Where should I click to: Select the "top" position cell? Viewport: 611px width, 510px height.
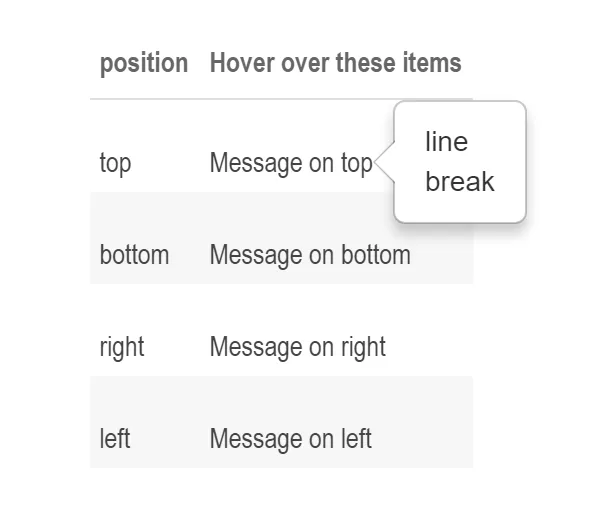(115, 163)
